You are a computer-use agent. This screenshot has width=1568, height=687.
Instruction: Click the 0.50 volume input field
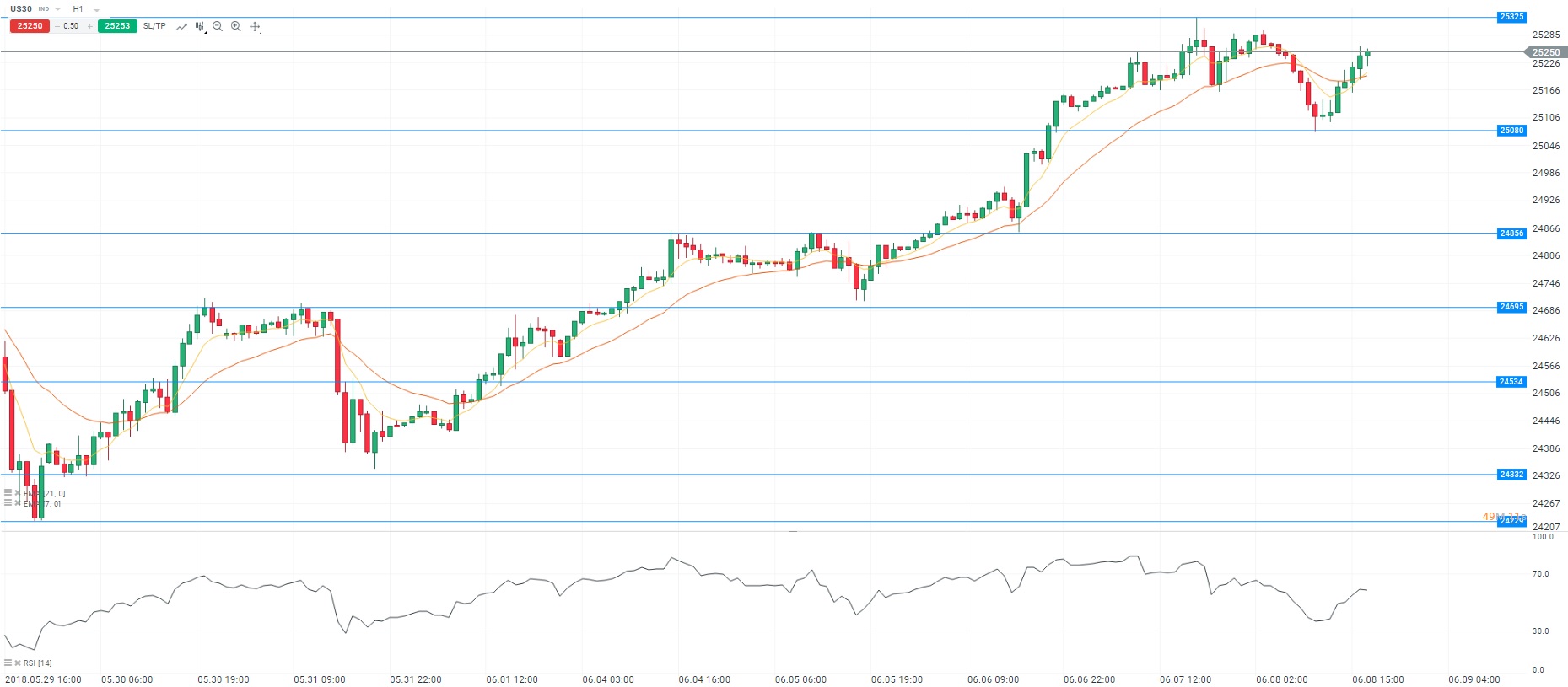72,26
